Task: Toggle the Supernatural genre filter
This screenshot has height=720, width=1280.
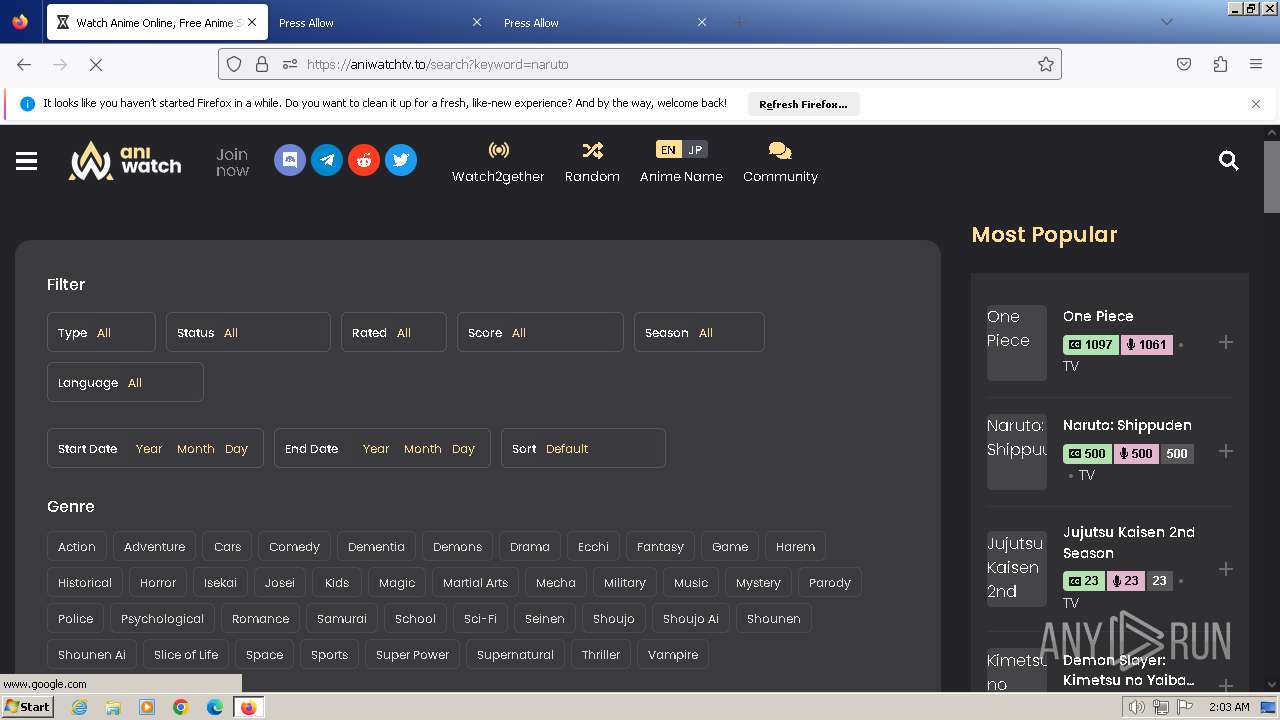Action: [x=515, y=655]
